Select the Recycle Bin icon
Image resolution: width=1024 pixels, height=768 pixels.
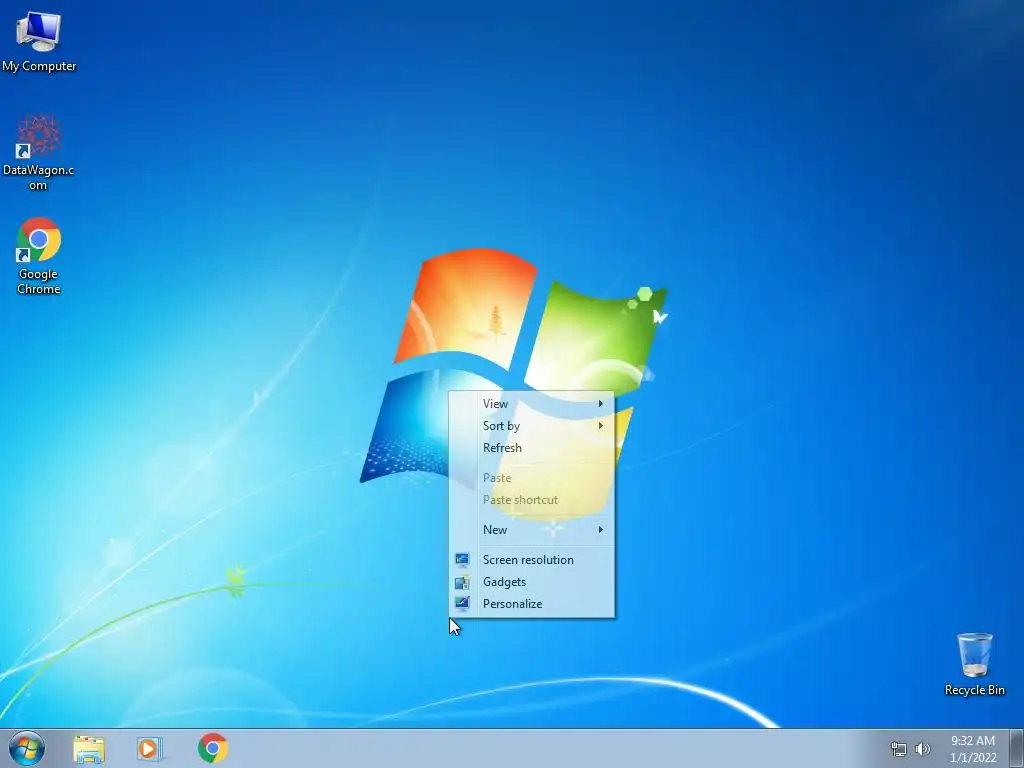click(x=974, y=664)
